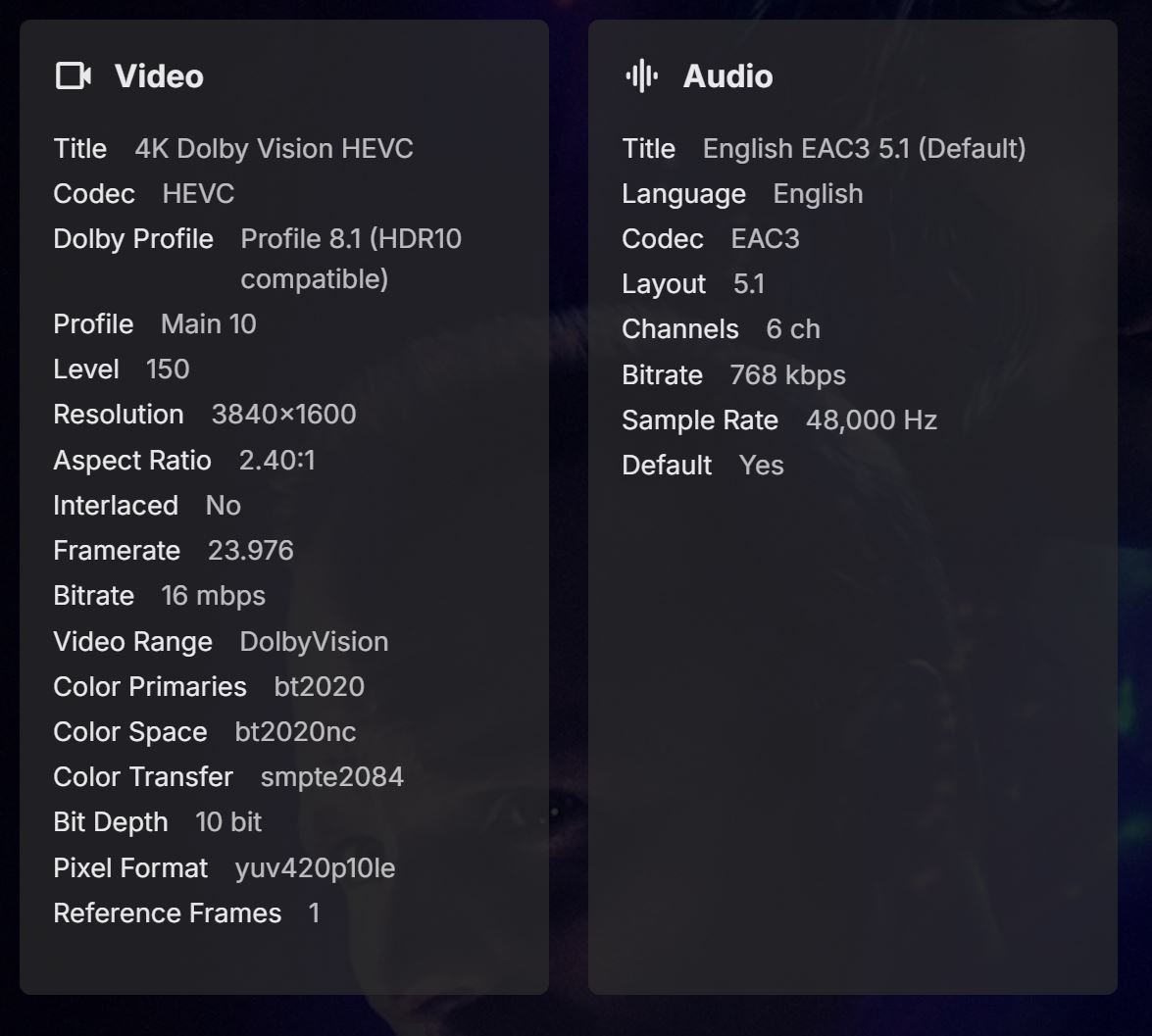
Task: Click the 16 mbps video bitrate
Action: tap(213, 596)
